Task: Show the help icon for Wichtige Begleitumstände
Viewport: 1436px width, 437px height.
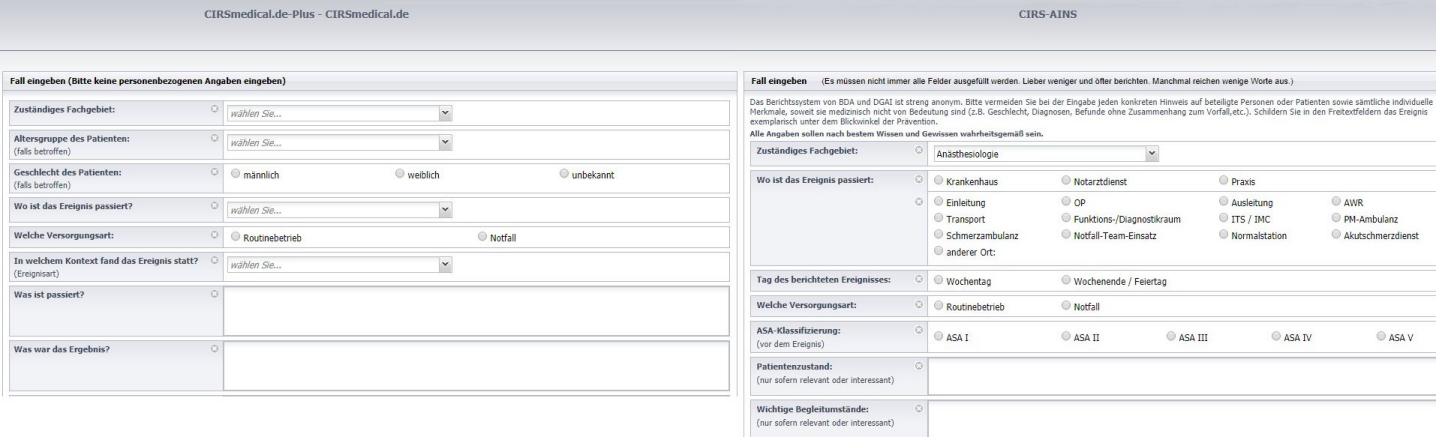Action: coord(919,409)
